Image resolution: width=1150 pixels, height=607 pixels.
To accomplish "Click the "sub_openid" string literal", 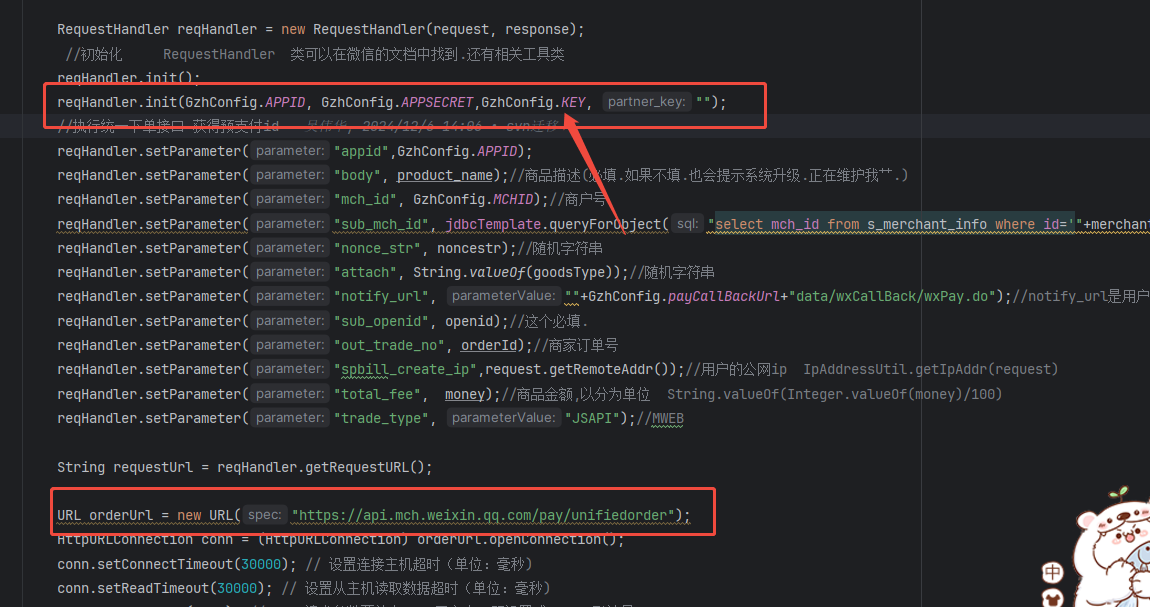I will [381, 321].
